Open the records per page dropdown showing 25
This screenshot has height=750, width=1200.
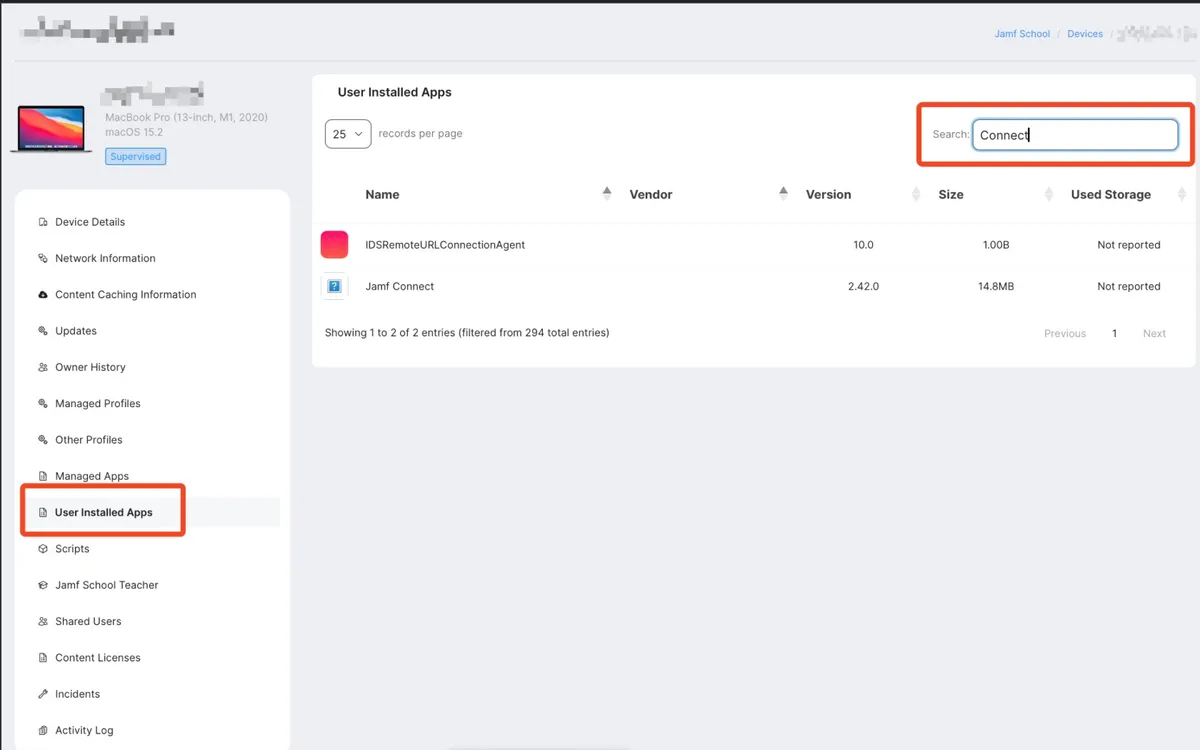click(x=347, y=132)
